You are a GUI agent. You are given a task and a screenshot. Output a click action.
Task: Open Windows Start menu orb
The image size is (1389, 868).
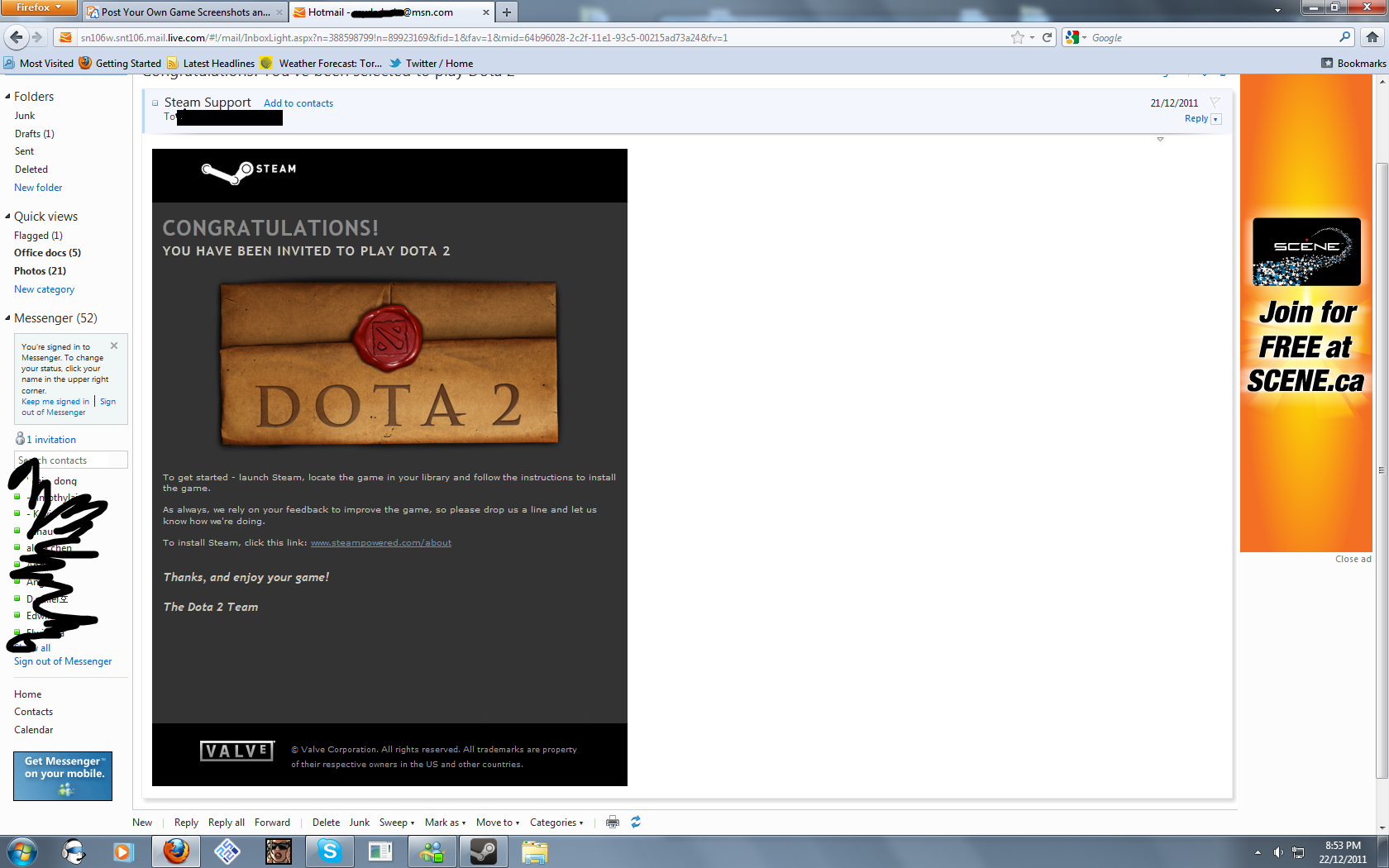click(x=21, y=851)
